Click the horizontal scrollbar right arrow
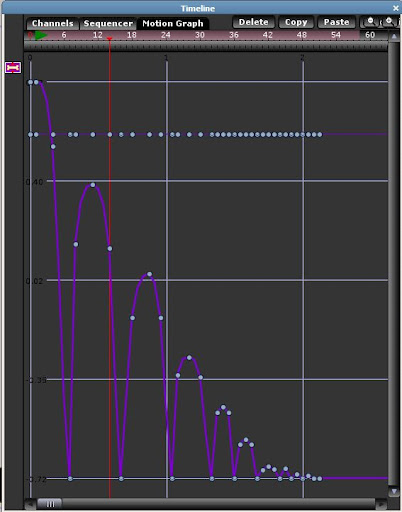Image resolution: width=402 pixels, height=512 pixels. pyautogui.click(x=381, y=504)
